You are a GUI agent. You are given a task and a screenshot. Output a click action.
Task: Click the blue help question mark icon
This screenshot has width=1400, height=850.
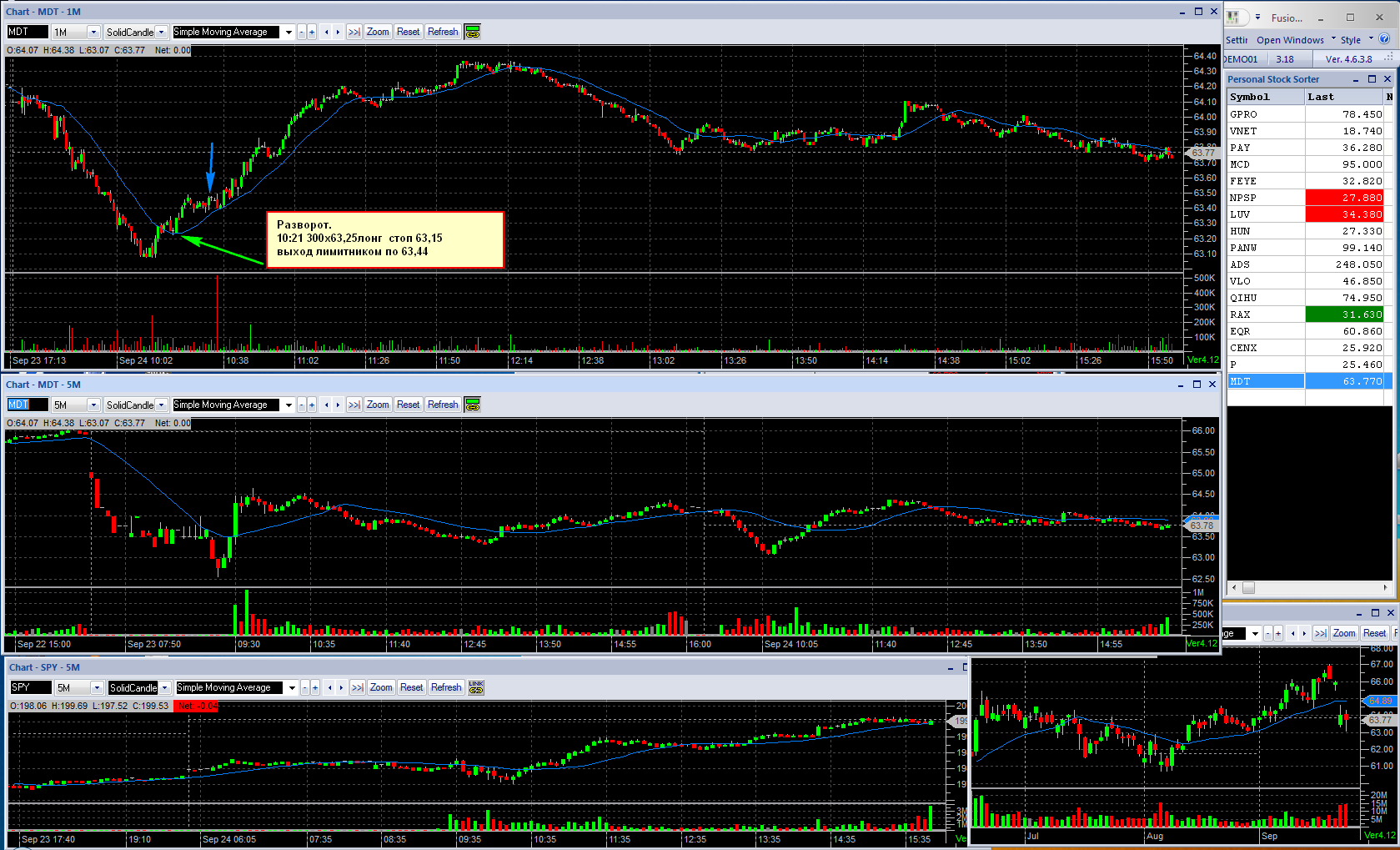[1384, 39]
